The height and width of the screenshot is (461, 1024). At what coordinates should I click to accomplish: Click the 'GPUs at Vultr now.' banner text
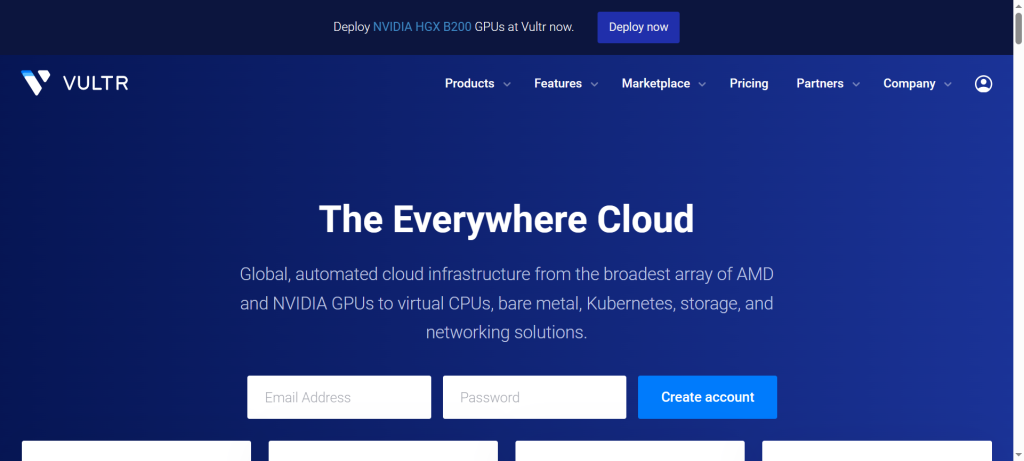point(524,27)
